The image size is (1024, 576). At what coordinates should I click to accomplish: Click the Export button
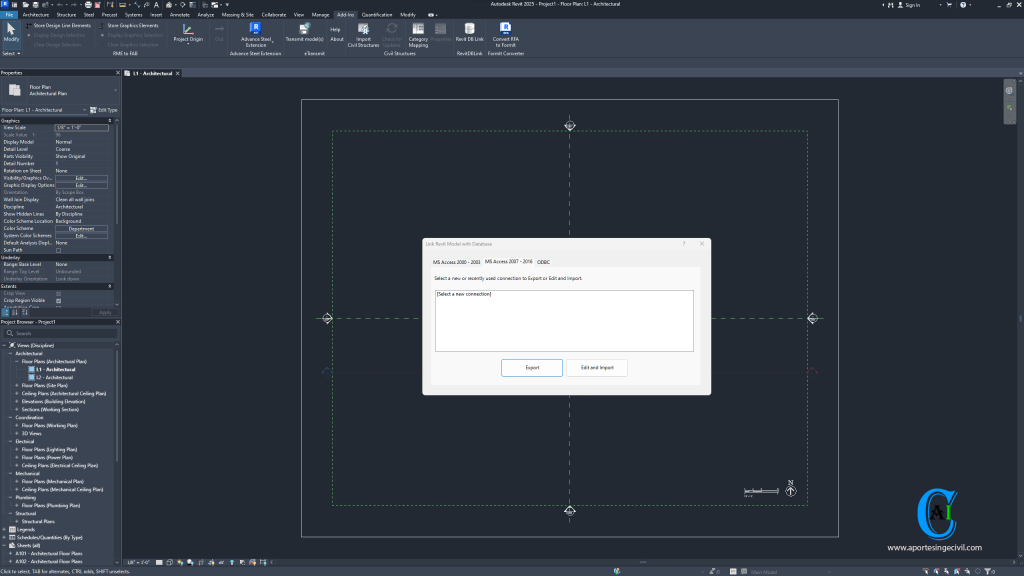coord(531,367)
